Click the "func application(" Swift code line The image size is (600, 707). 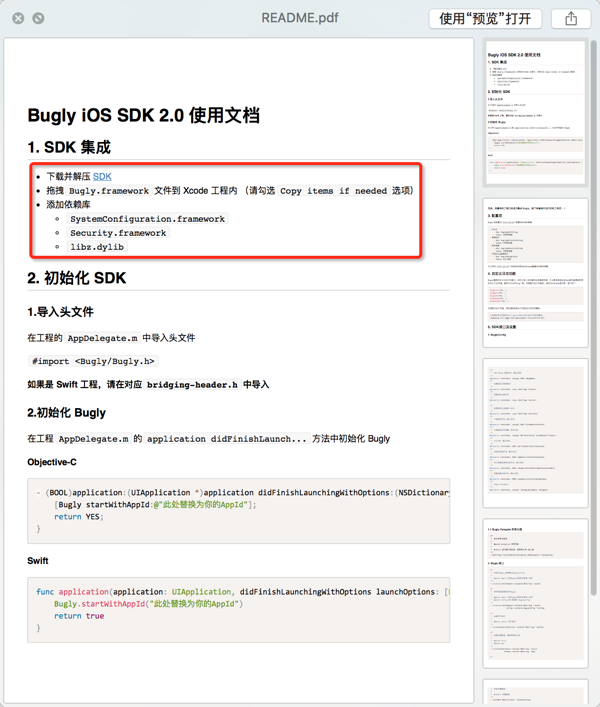[243, 592]
